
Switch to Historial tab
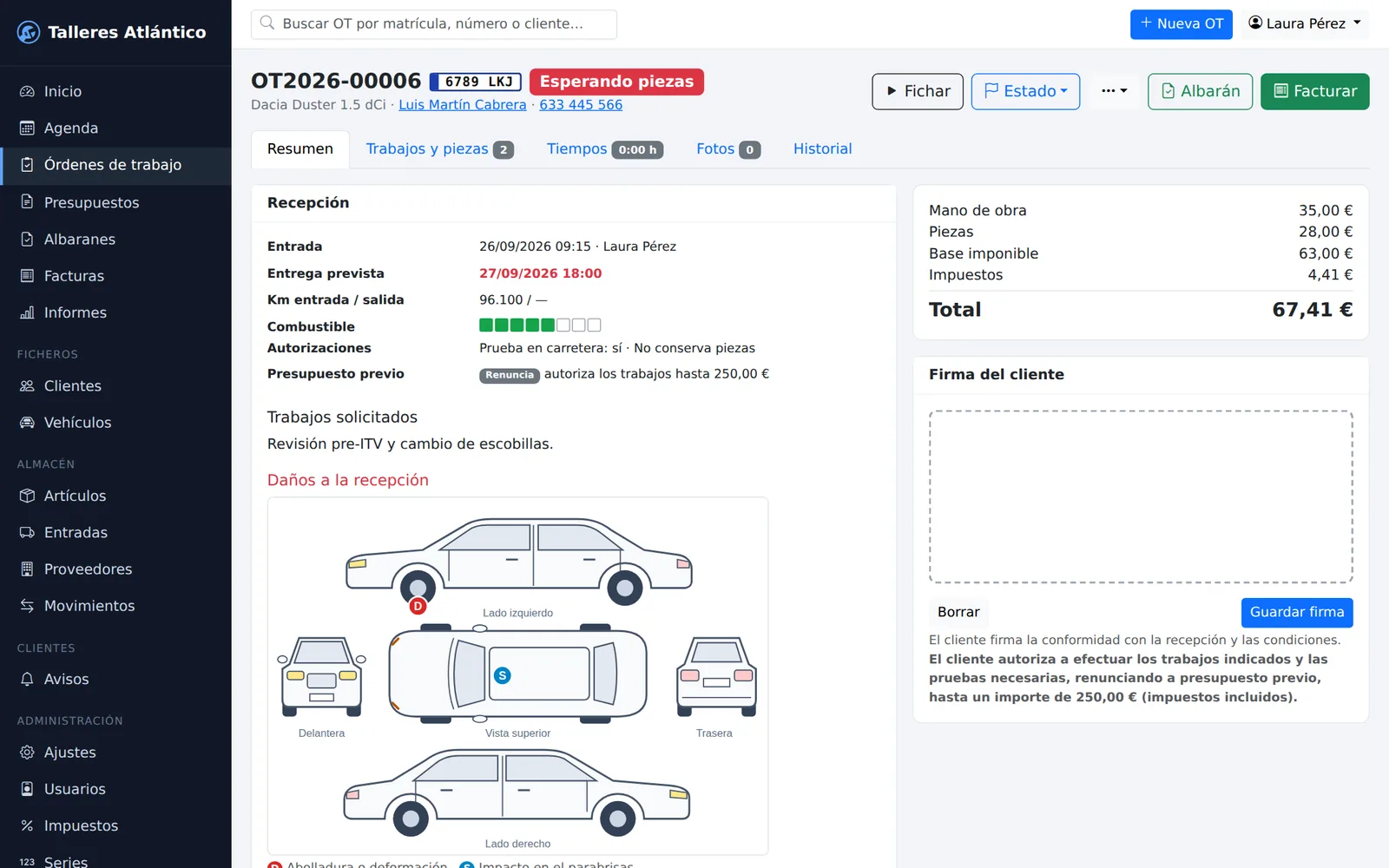(x=822, y=149)
